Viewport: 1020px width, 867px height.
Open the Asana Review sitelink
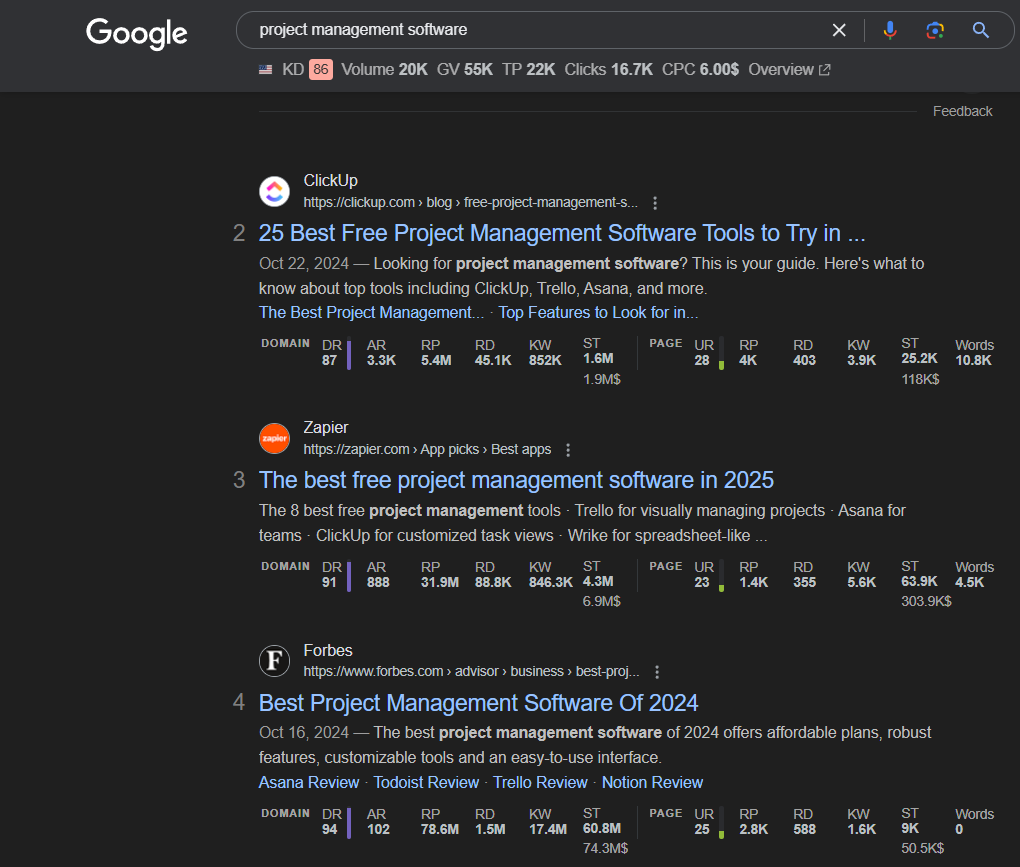(x=309, y=782)
